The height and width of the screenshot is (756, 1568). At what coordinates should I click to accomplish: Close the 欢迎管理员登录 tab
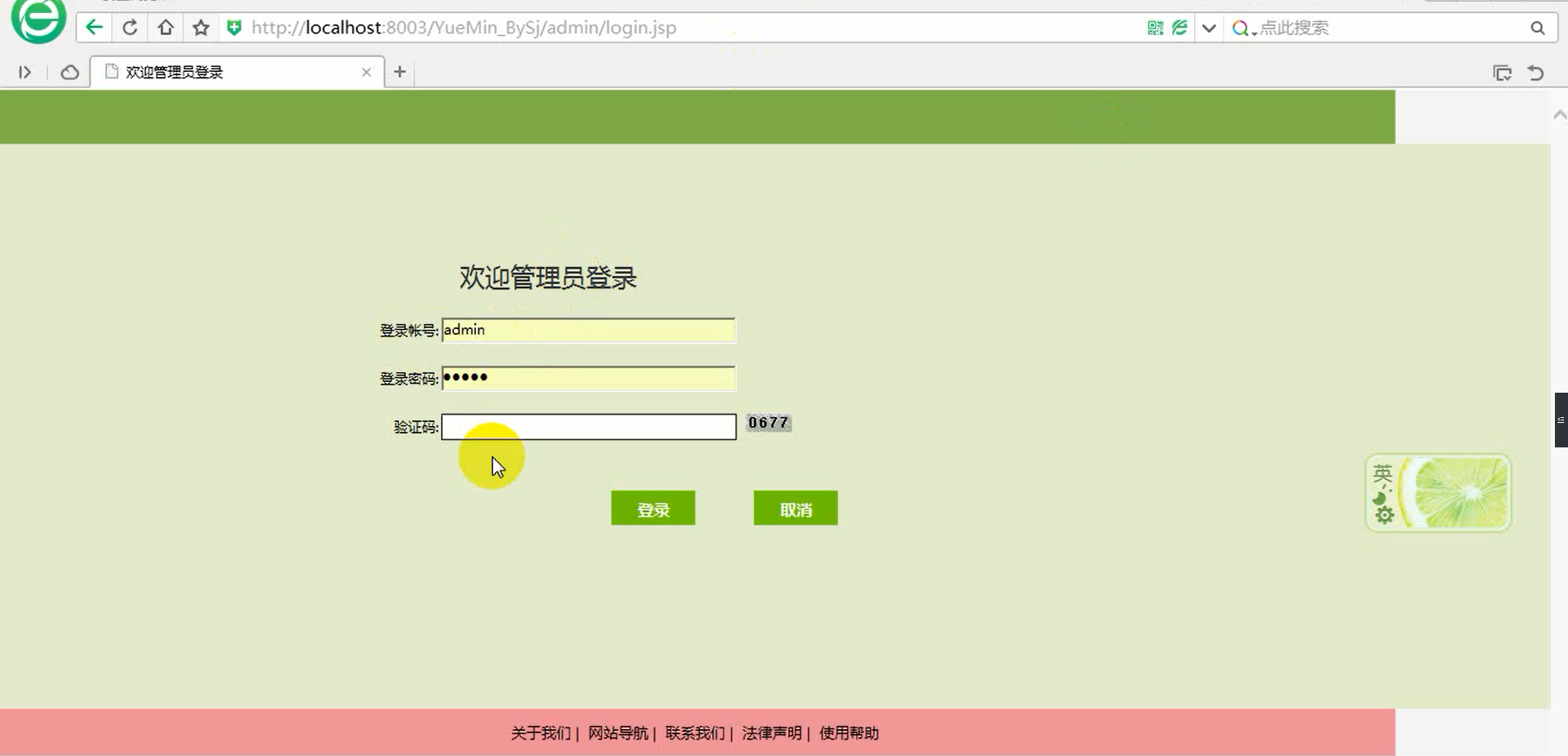pos(367,72)
